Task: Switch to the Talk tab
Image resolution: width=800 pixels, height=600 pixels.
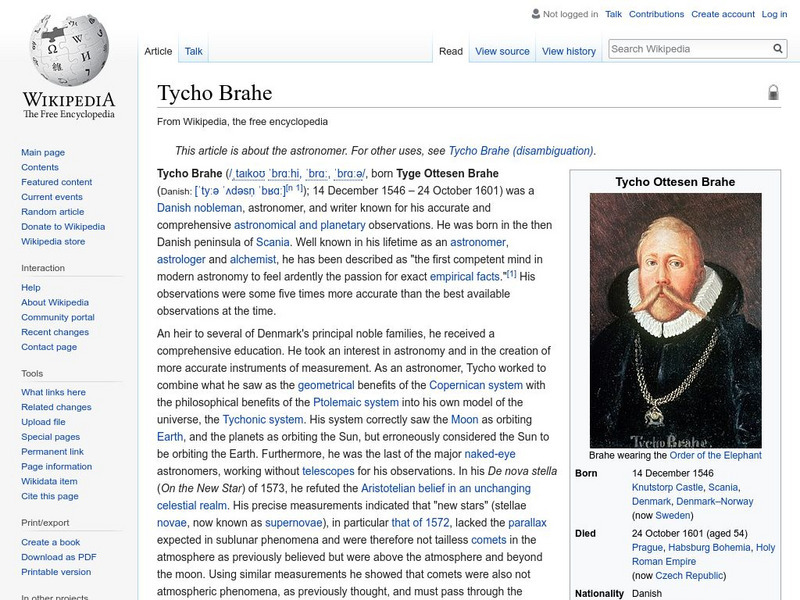Action: click(x=193, y=51)
